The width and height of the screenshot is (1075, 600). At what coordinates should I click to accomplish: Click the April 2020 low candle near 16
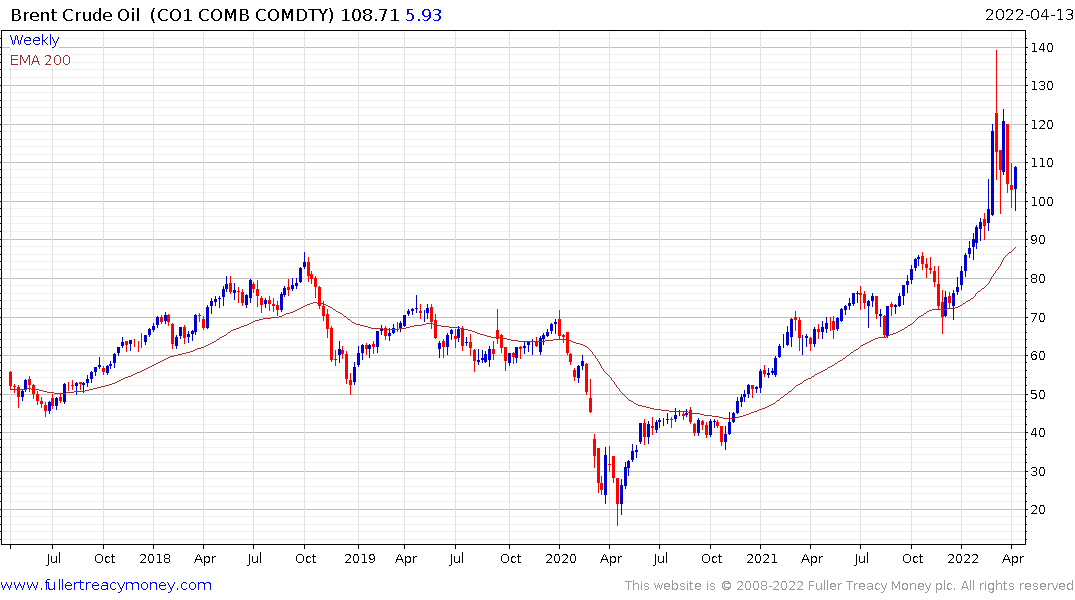pos(617,501)
